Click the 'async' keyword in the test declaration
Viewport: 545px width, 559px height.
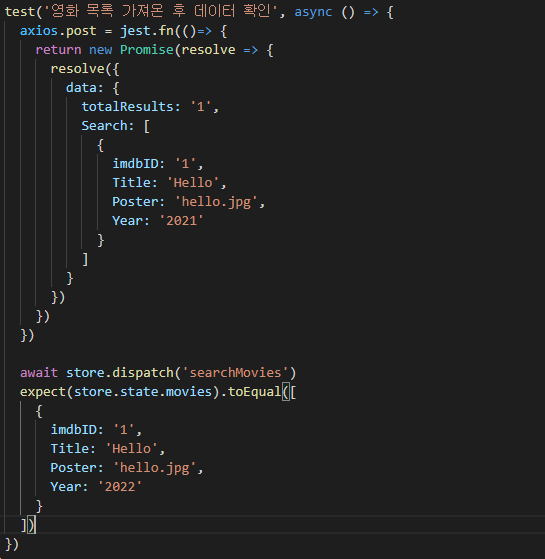313,12
